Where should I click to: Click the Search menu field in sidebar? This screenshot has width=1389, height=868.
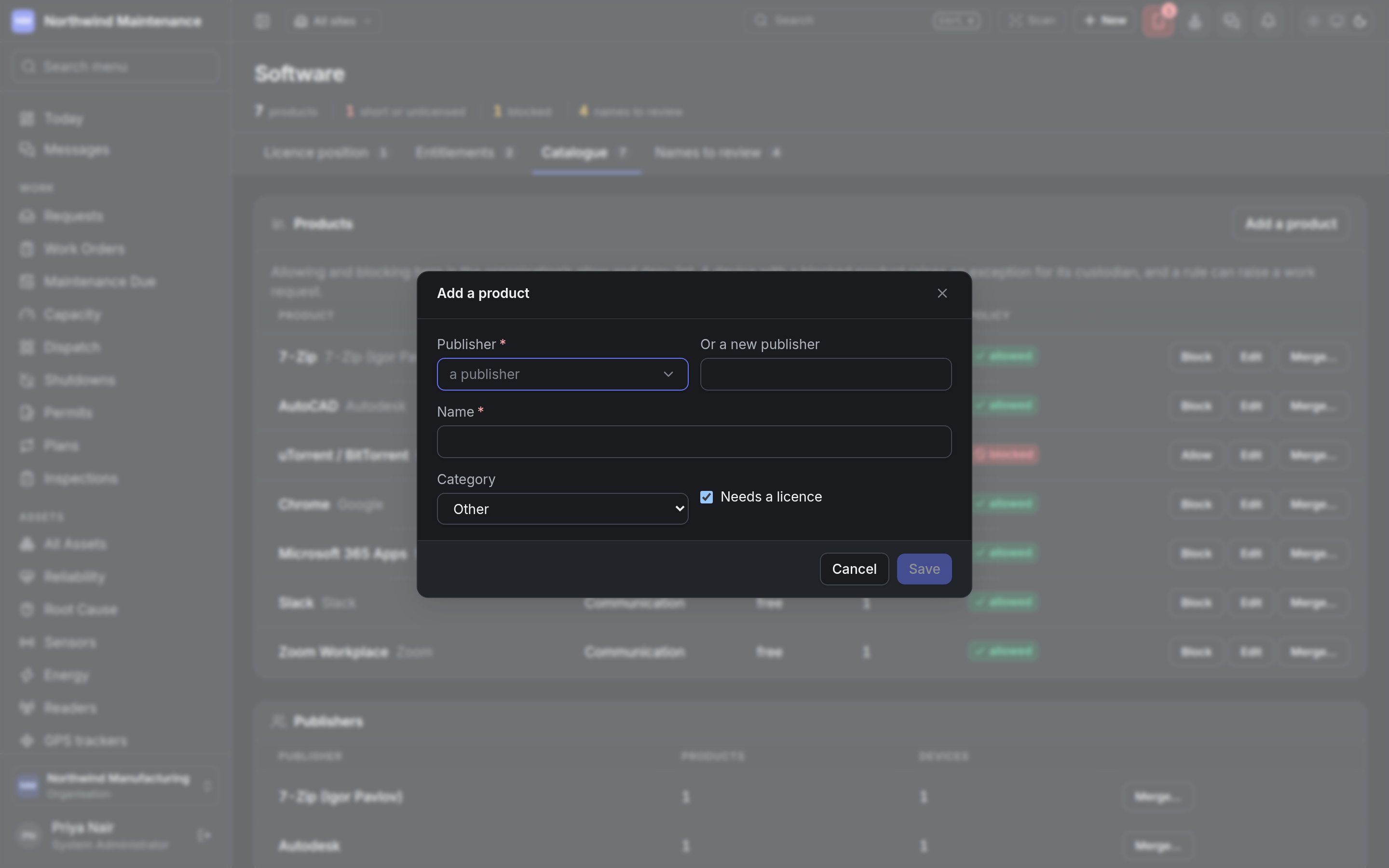115,67
